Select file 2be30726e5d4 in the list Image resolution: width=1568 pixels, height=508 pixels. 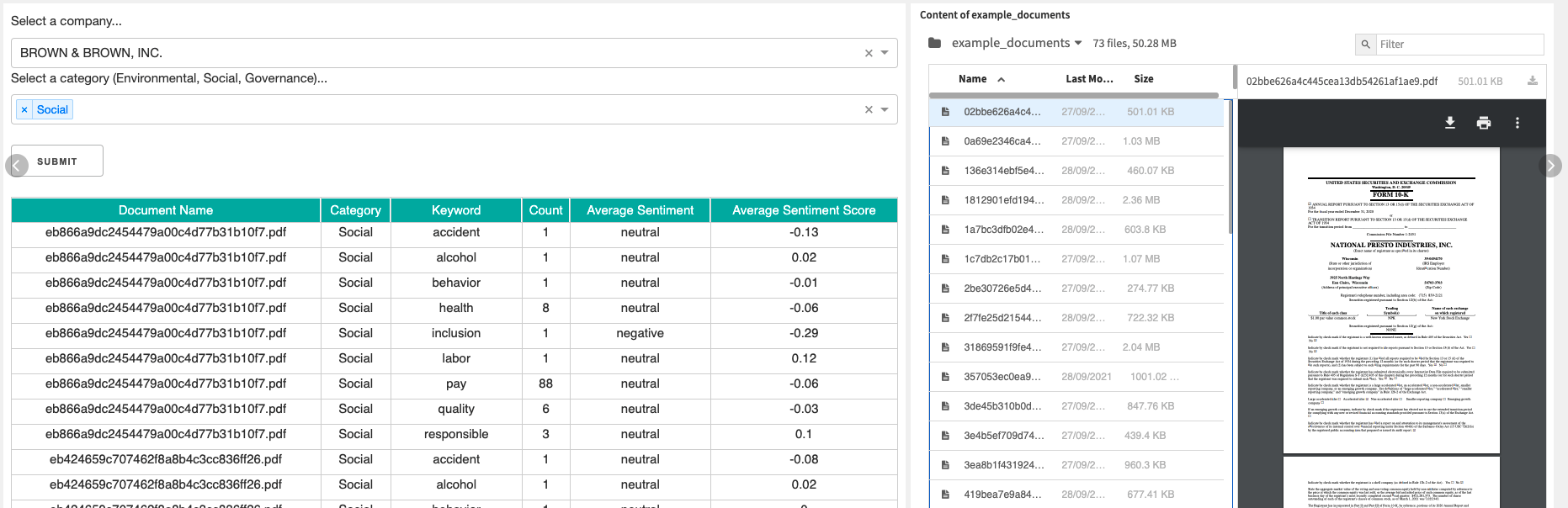click(1076, 288)
